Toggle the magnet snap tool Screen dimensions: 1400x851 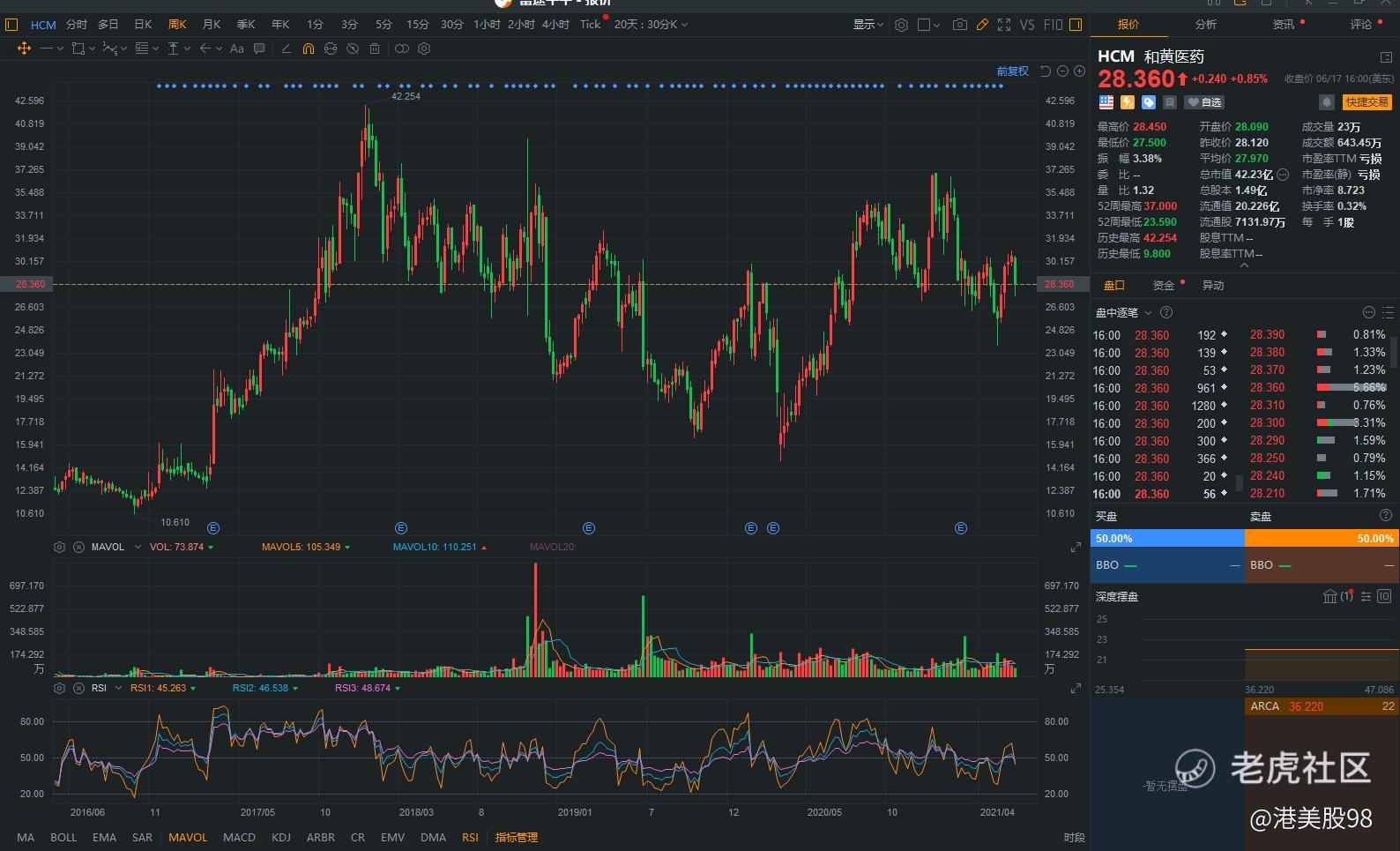pyautogui.click(x=308, y=49)
